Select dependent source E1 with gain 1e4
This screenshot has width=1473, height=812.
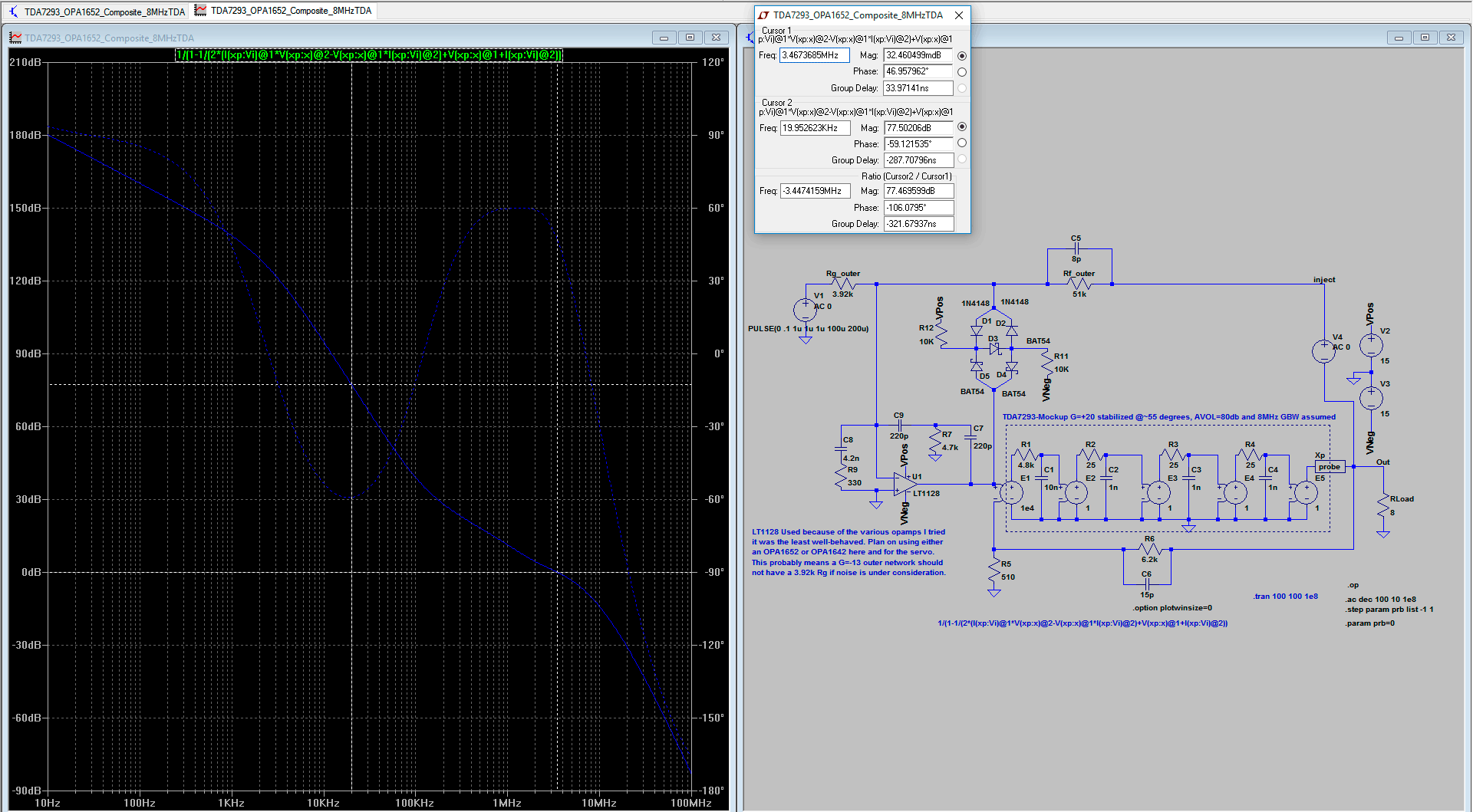[1012, 491]
